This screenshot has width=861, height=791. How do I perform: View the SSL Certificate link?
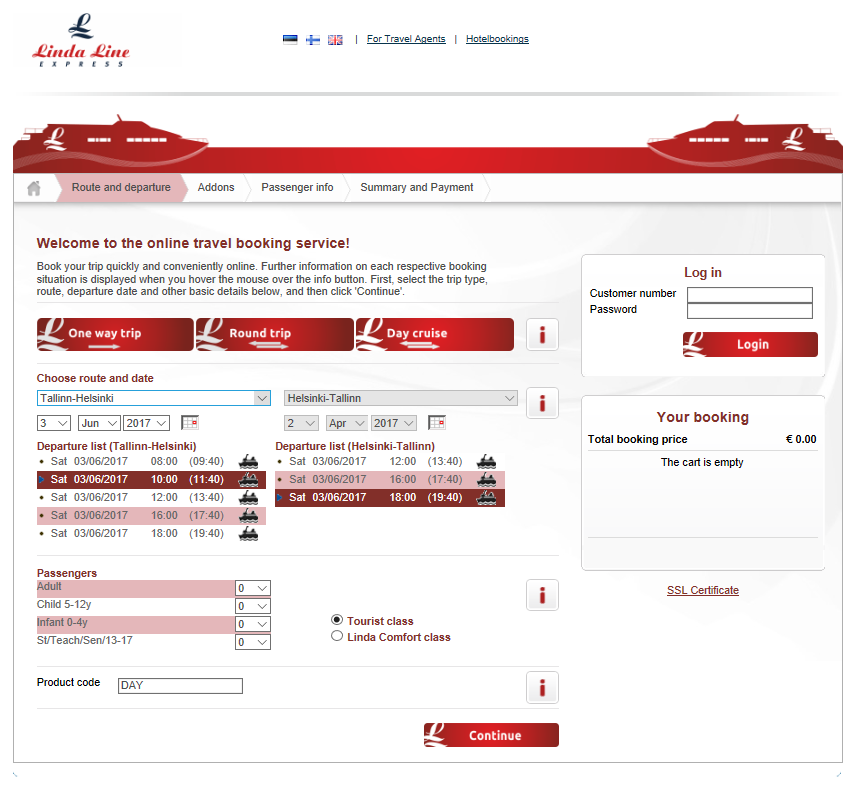702,591
